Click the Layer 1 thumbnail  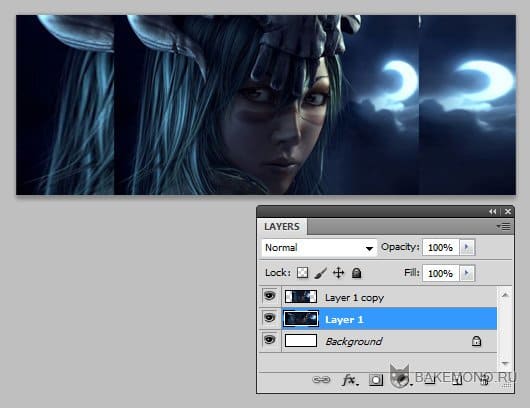[x=301, y=319]
